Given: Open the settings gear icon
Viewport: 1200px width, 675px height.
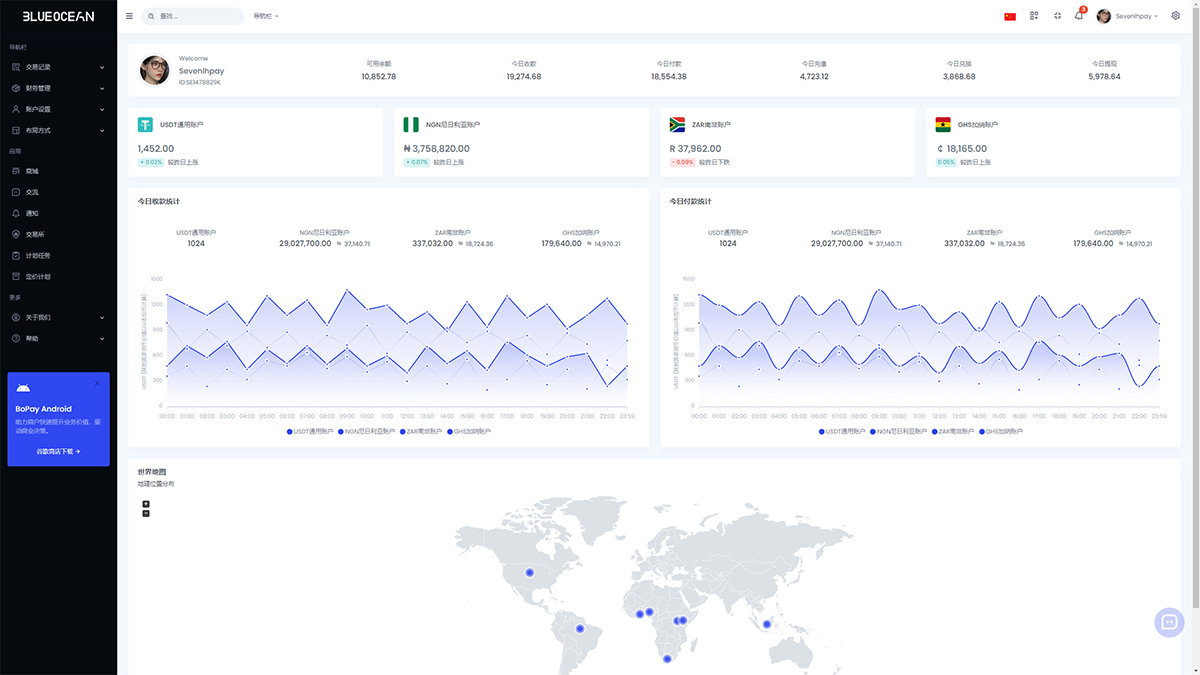Looking at the screenshot, I should tap(1176, 16).
